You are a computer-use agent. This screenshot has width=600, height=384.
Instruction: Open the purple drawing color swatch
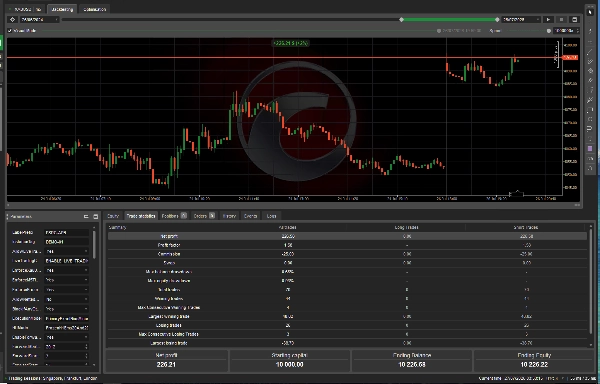[590, 148]
